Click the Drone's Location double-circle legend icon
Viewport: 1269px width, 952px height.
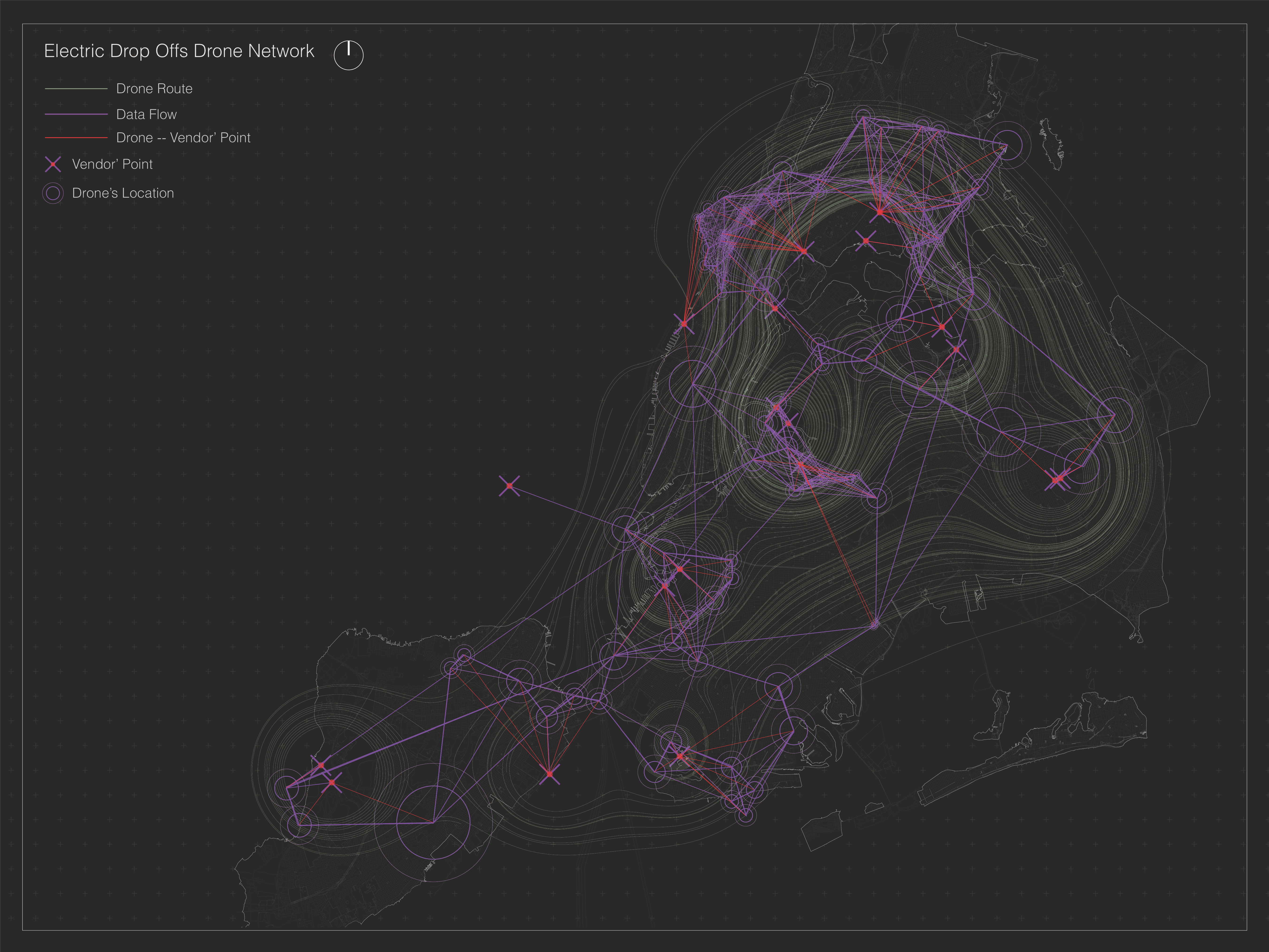click(53, 193)
